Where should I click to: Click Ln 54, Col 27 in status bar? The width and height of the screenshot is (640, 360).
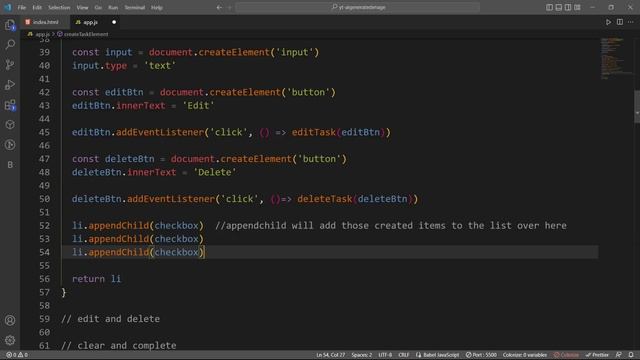point(330,355)
